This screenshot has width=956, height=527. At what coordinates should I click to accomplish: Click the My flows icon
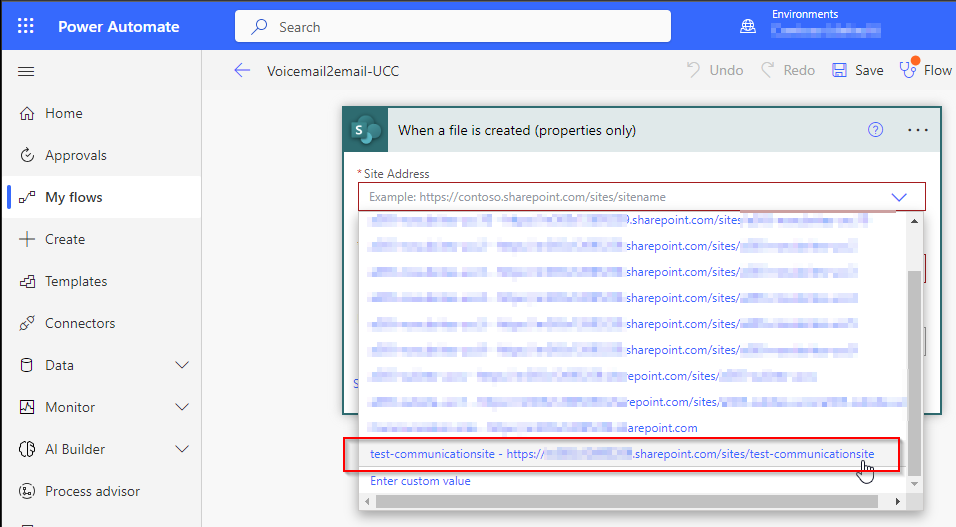[27, 197]
